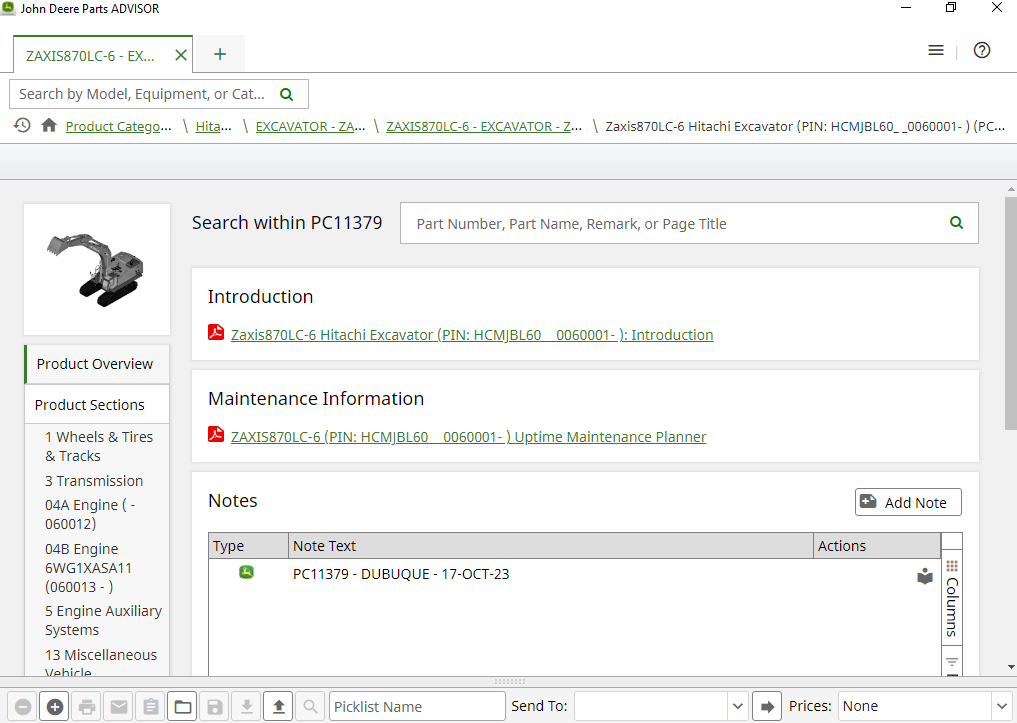Open 3 Transmission section

coord(99,481)
